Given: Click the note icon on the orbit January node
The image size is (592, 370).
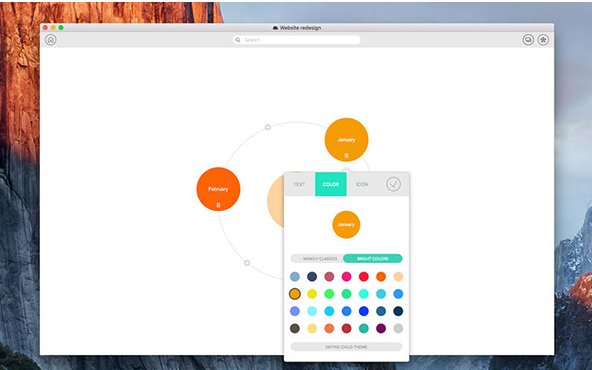Looking at the screenshot, I should pyautogui.click(x=346, y=156).
